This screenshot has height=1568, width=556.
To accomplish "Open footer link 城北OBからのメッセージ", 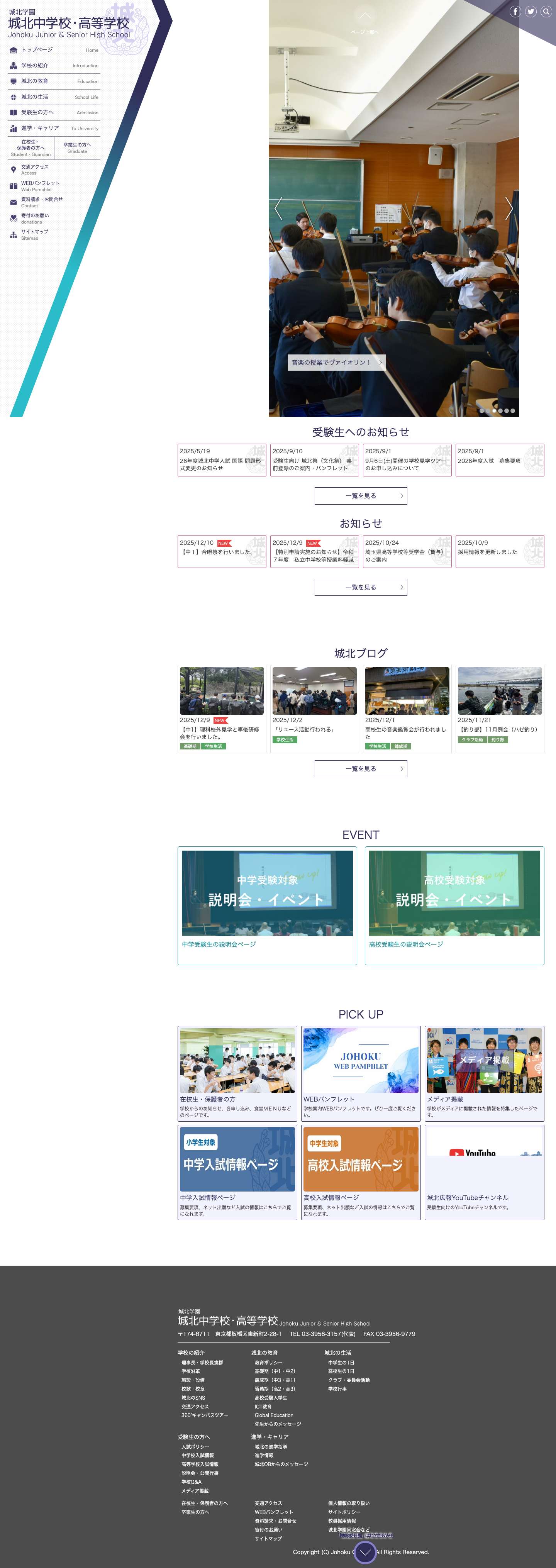I will (x=281, y=1464).
